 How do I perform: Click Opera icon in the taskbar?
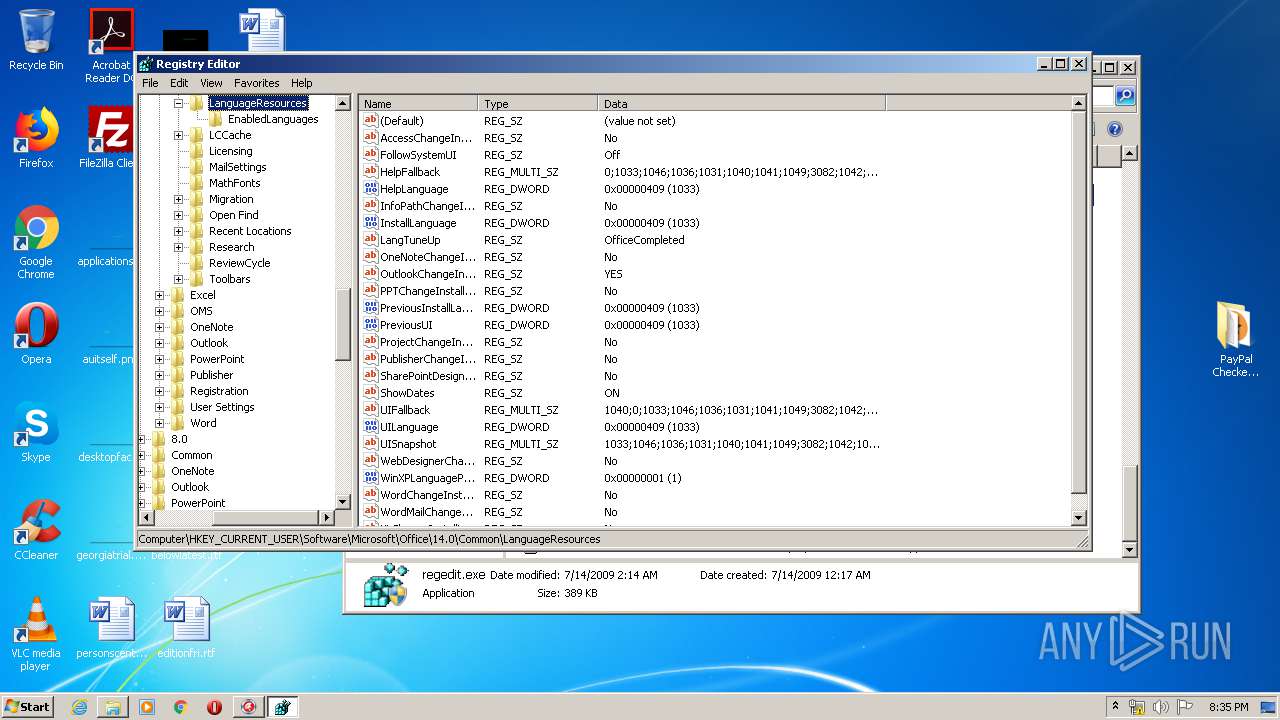[214, 707]
